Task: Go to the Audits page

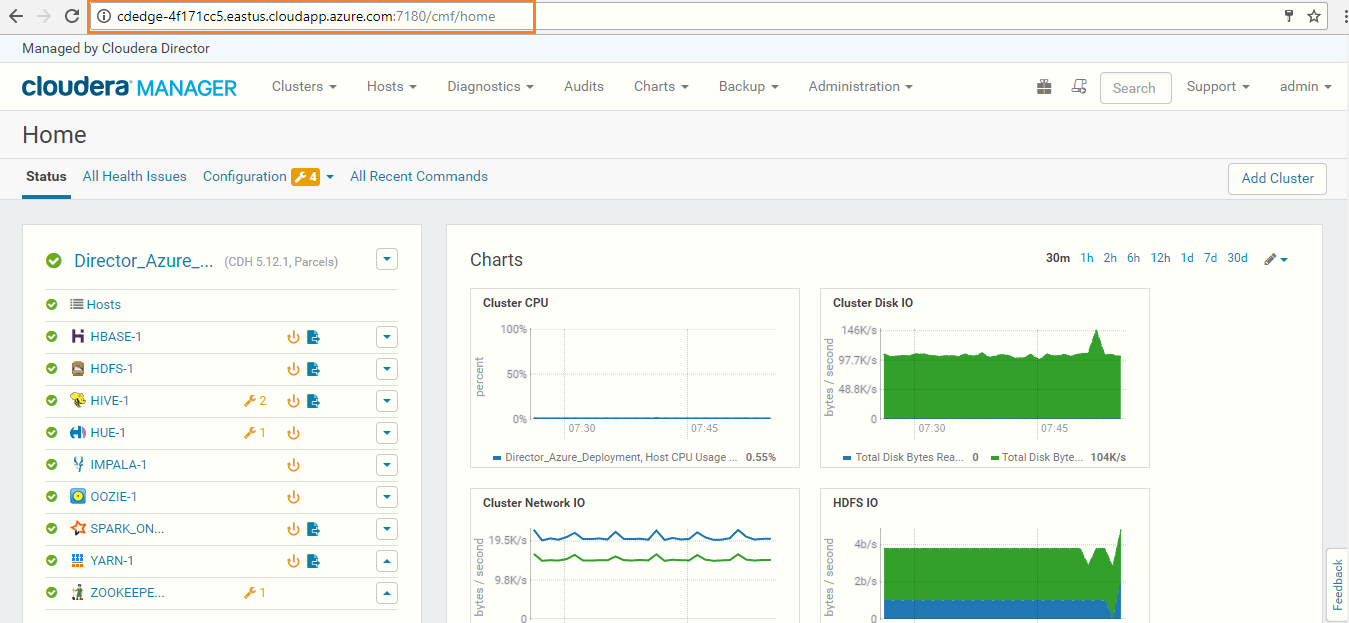Action: [584, 87]
